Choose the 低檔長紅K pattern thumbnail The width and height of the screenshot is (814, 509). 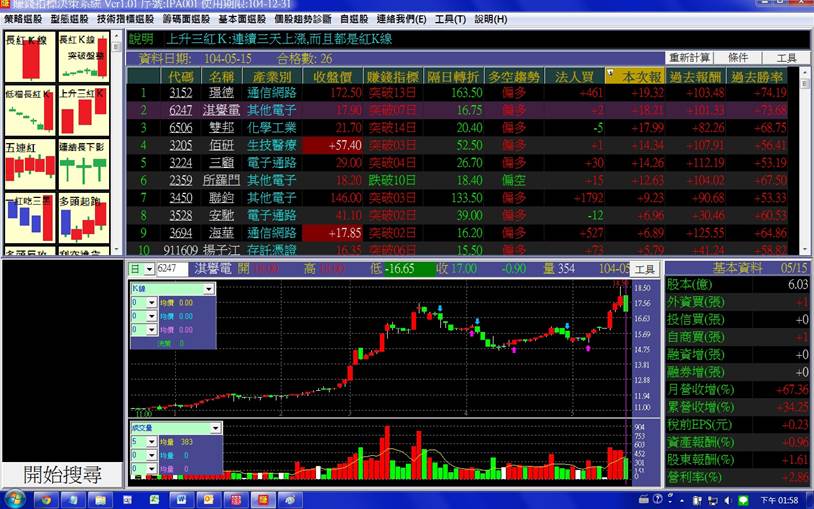tap(30, 111)
